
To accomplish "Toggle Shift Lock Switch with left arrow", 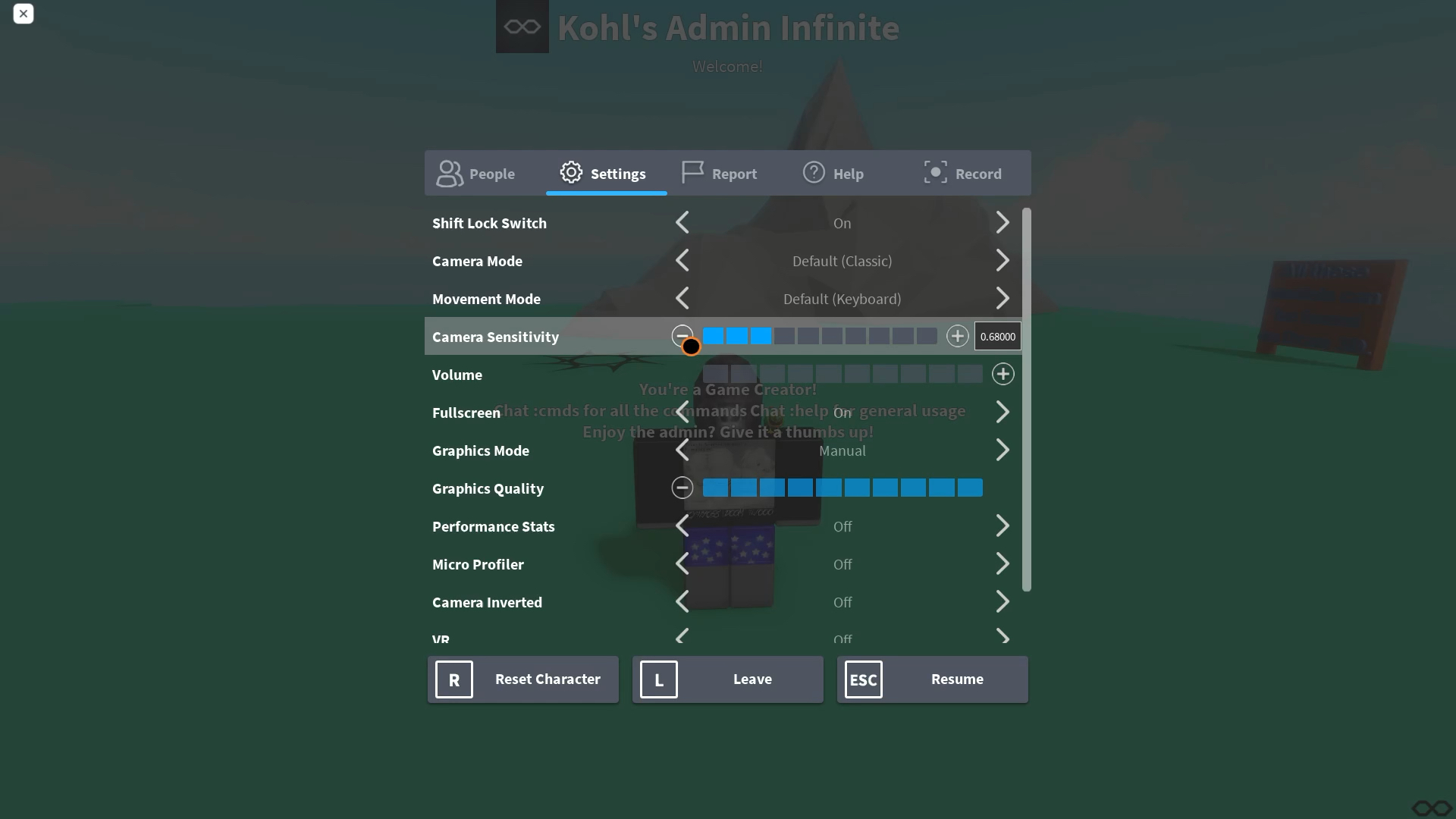I will (682, 222).
